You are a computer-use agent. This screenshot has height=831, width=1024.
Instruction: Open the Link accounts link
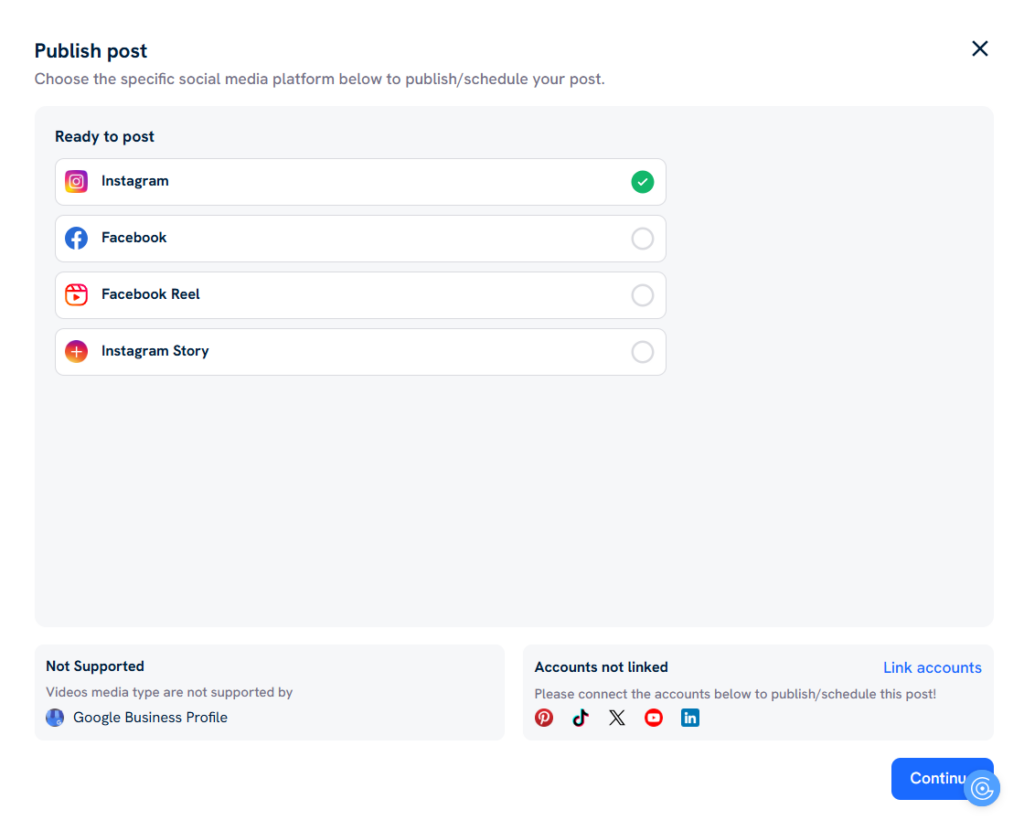coord(932,668)
